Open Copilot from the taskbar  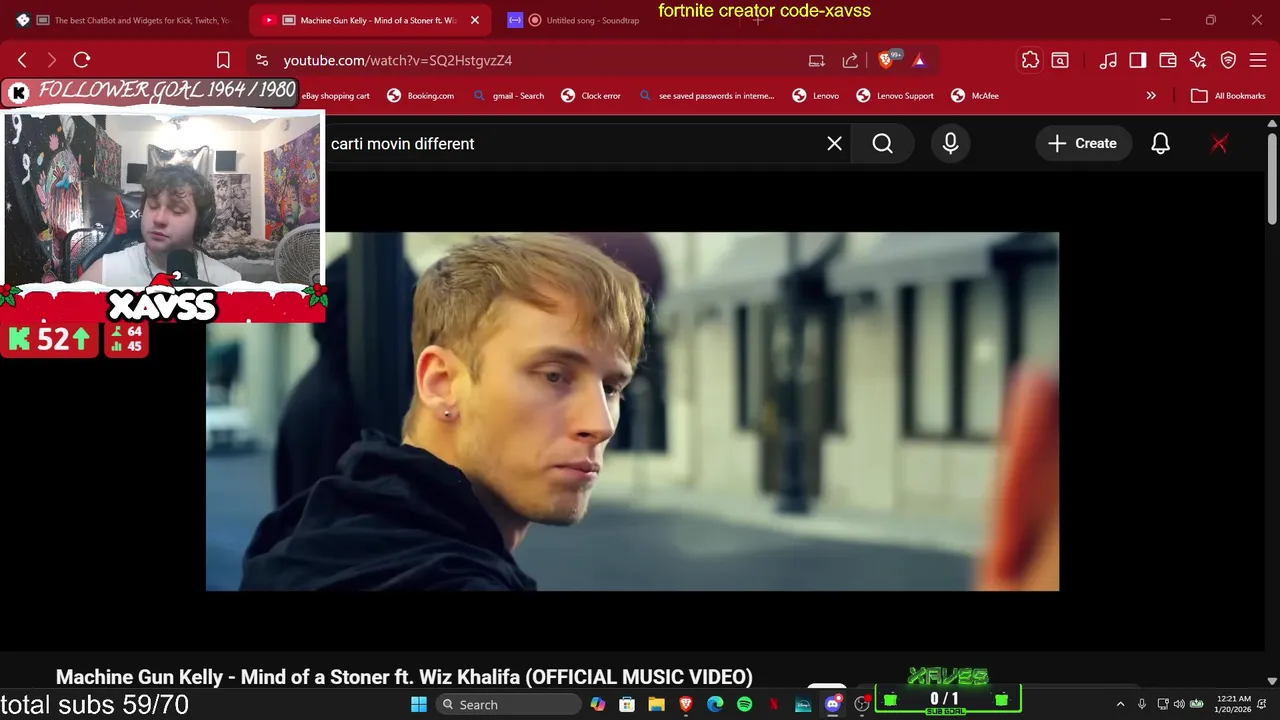598,705
